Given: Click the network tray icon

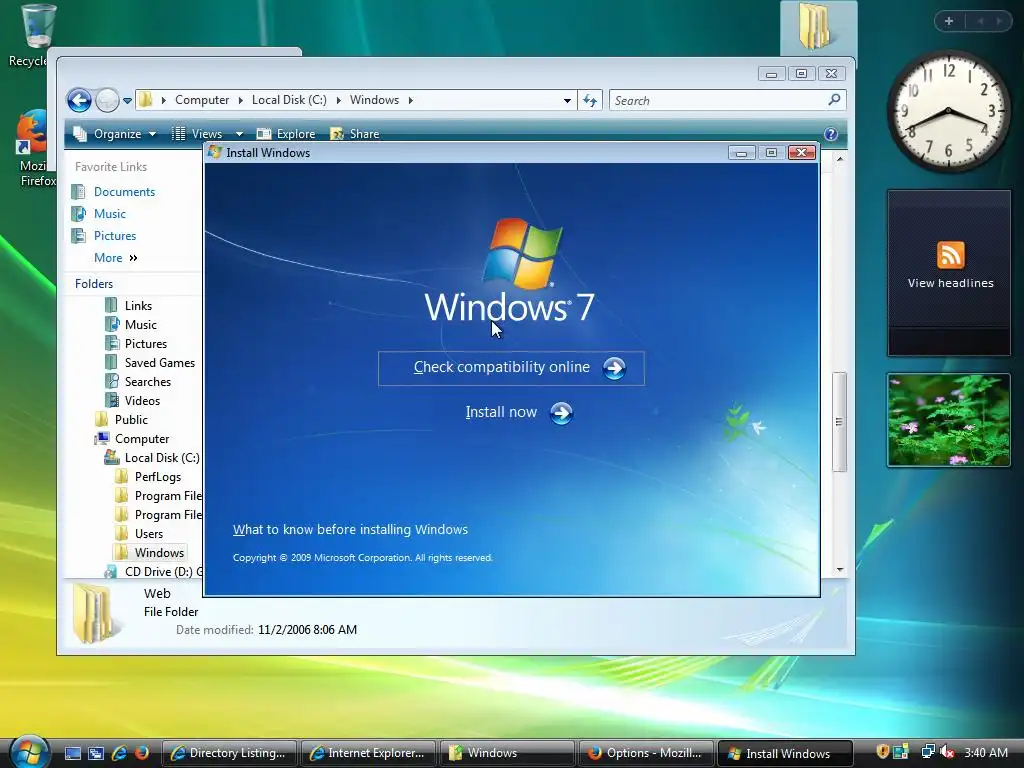Looking at the screenshot, I should pyautogui.click(x=927, y=752).
